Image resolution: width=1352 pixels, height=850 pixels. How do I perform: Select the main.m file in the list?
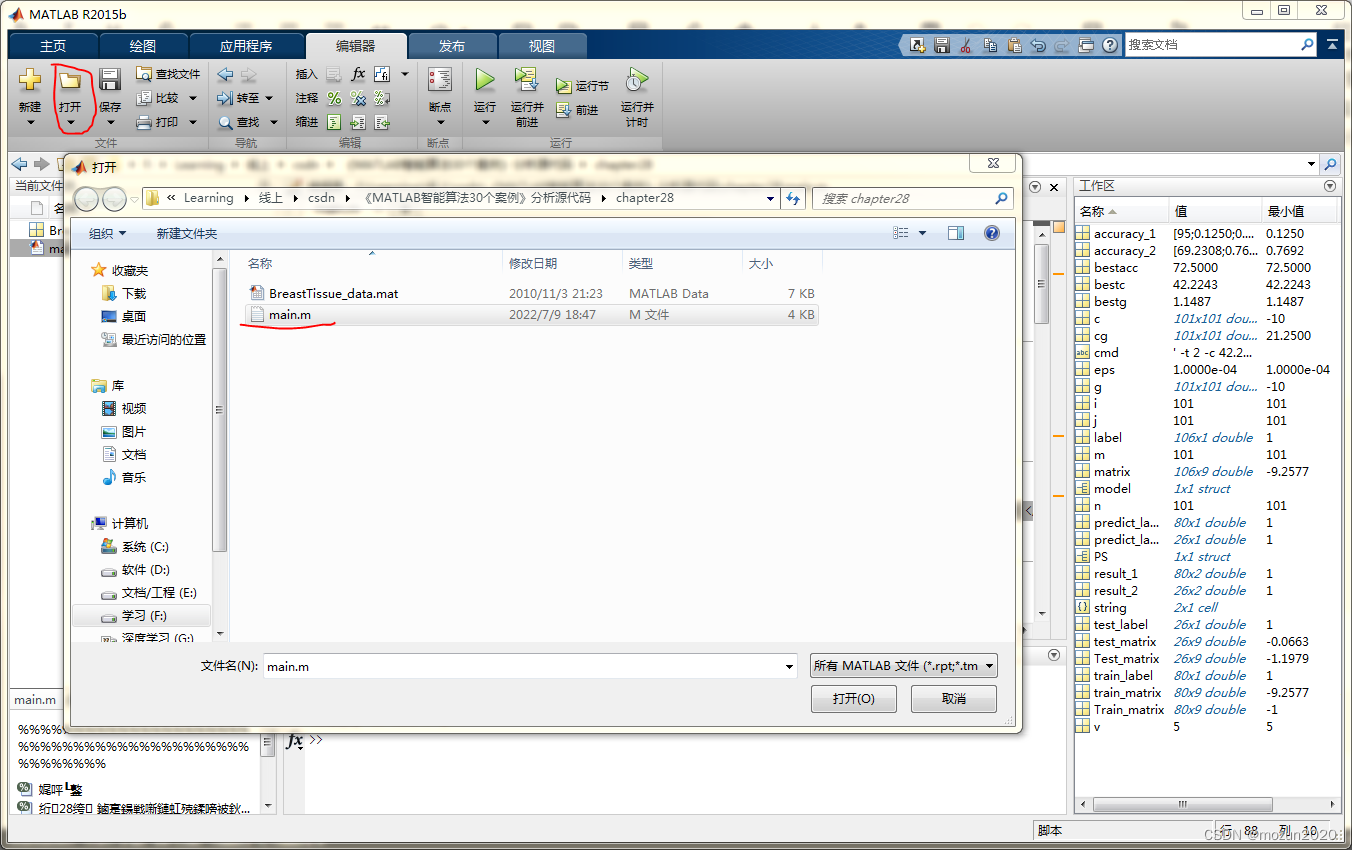point(534,315)
